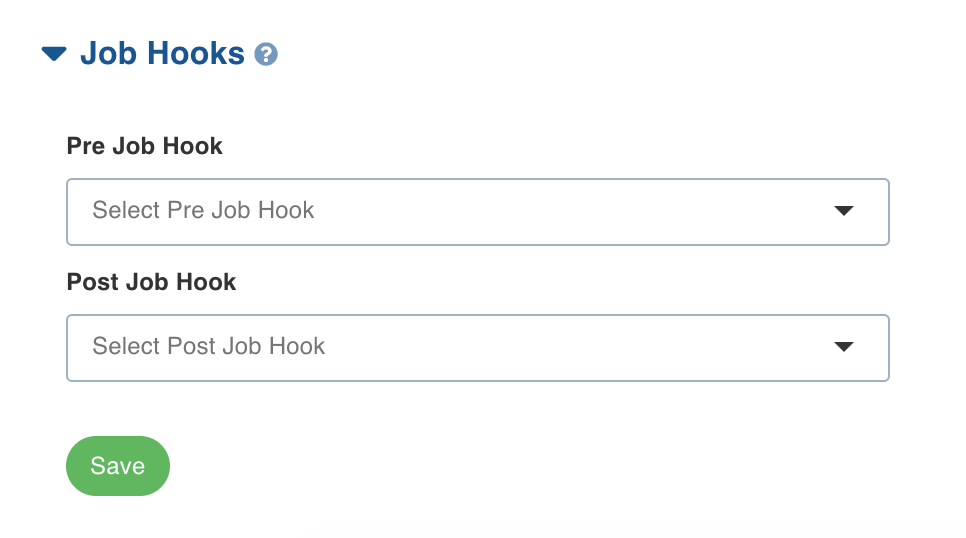Focus the Pre Job Hook select box
The image size is (966, 538).
click(477, 212)
